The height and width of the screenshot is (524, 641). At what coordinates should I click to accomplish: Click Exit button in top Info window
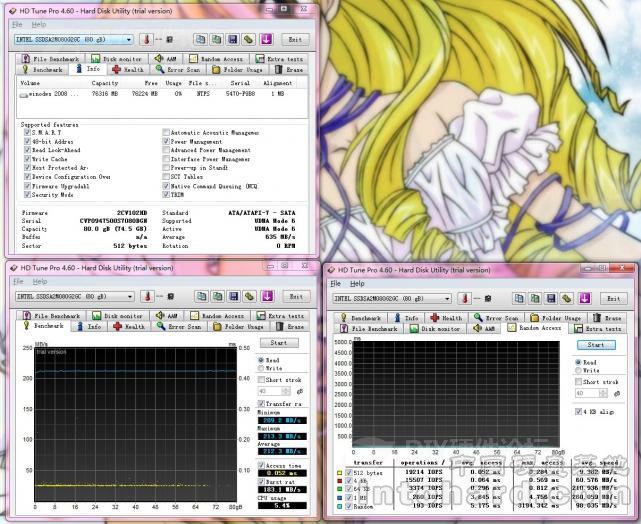295,40
